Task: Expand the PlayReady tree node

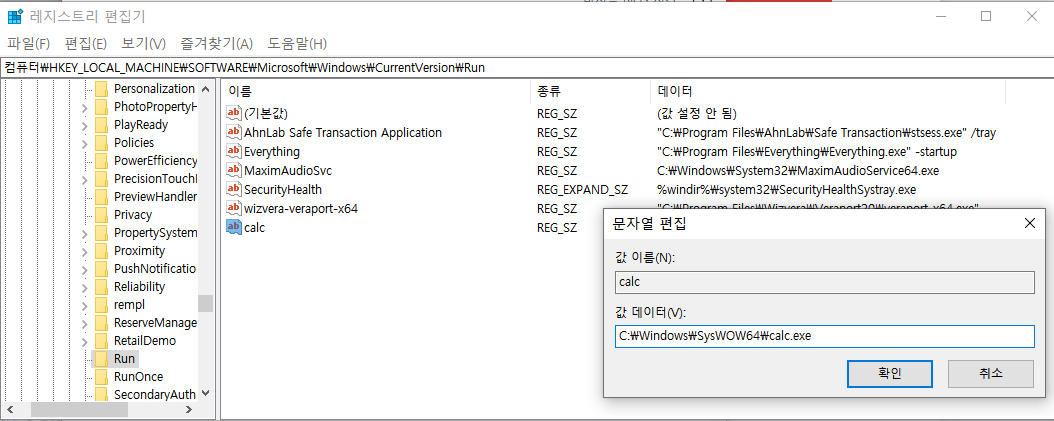Action: point(84,125)
